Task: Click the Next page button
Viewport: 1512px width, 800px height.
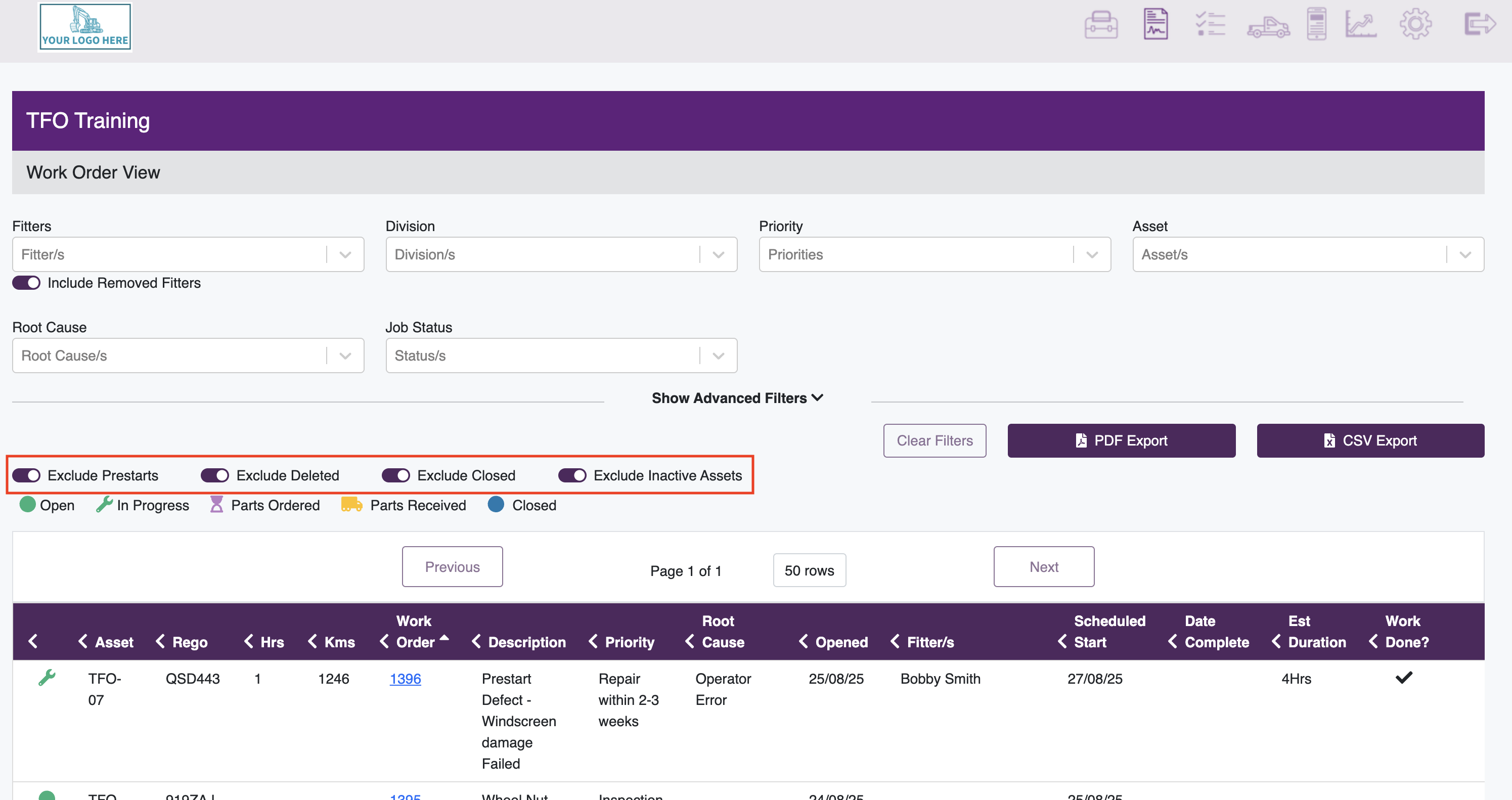Action: pyautogui.click(x=1044, y=567)
